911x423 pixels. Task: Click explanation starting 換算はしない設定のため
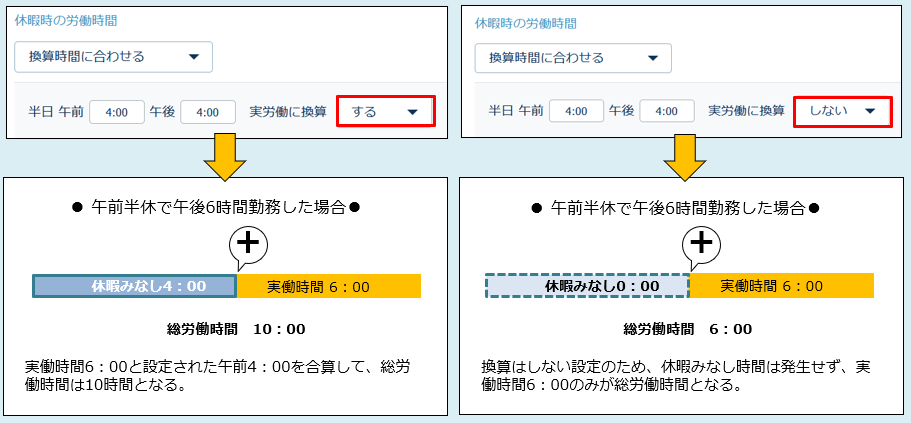676,376
